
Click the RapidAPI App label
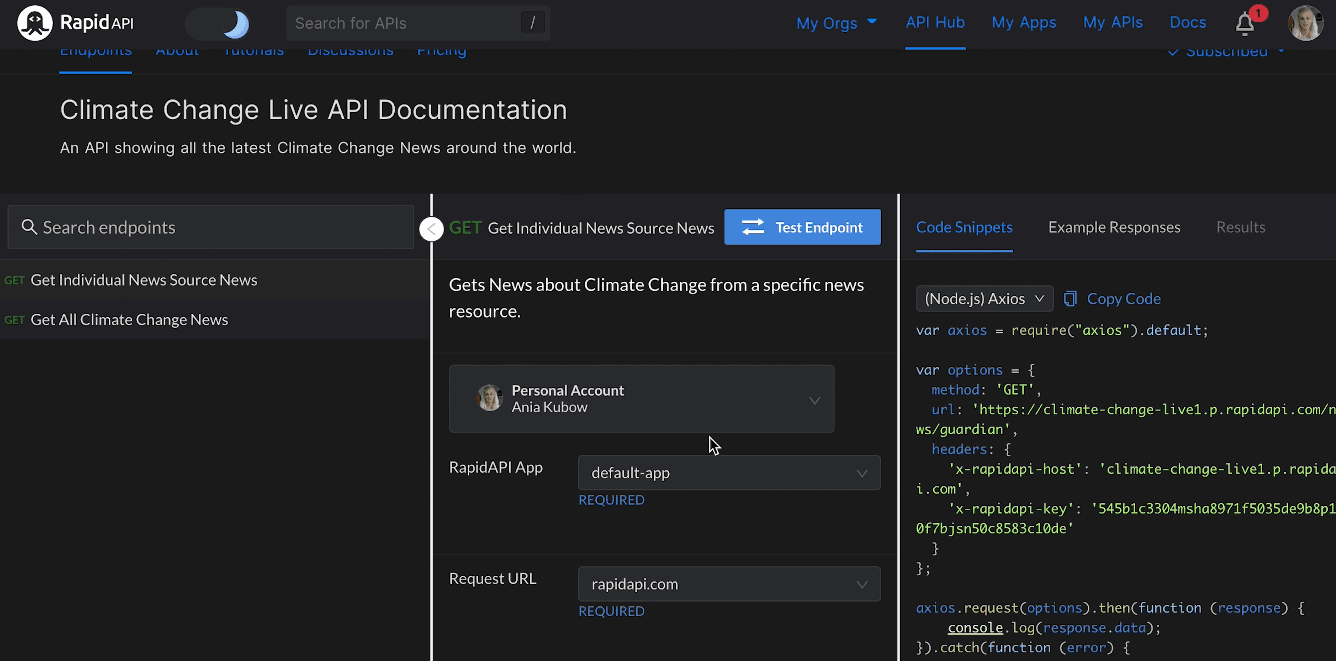coord(496,467)
